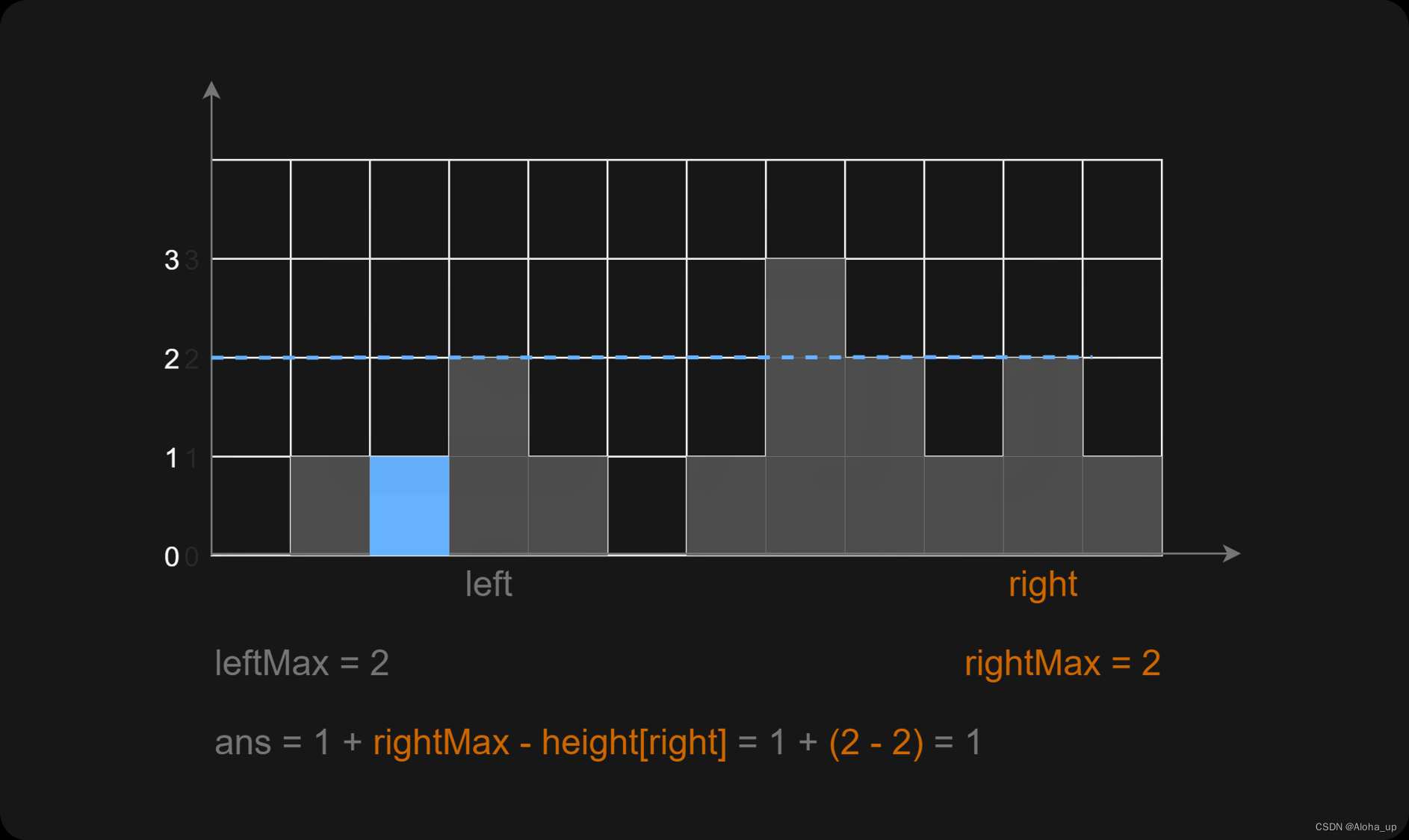This screenshot has width=1409, height=840.
Task: Click 'rightMax - height[right]' in the formula
Action: pos(550,743)
